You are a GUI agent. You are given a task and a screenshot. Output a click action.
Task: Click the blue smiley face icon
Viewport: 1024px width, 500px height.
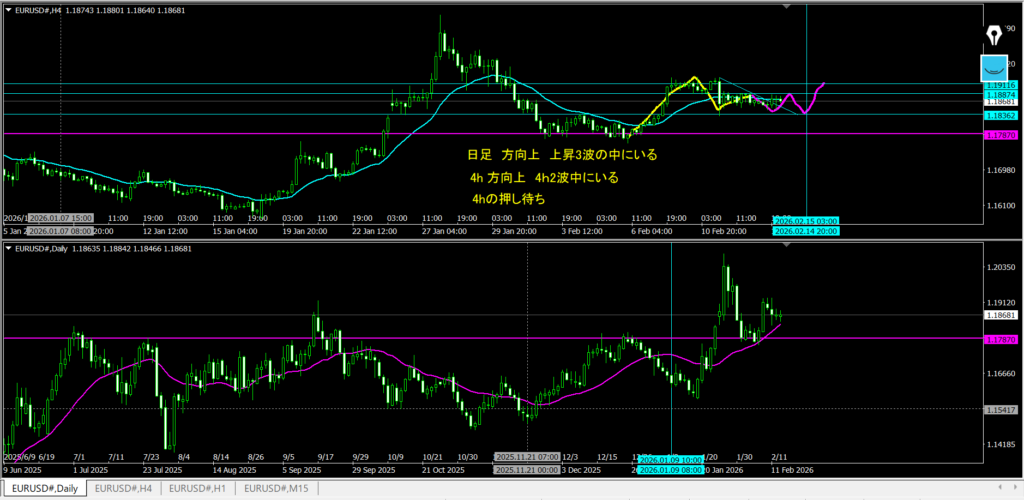pos(995,69)
